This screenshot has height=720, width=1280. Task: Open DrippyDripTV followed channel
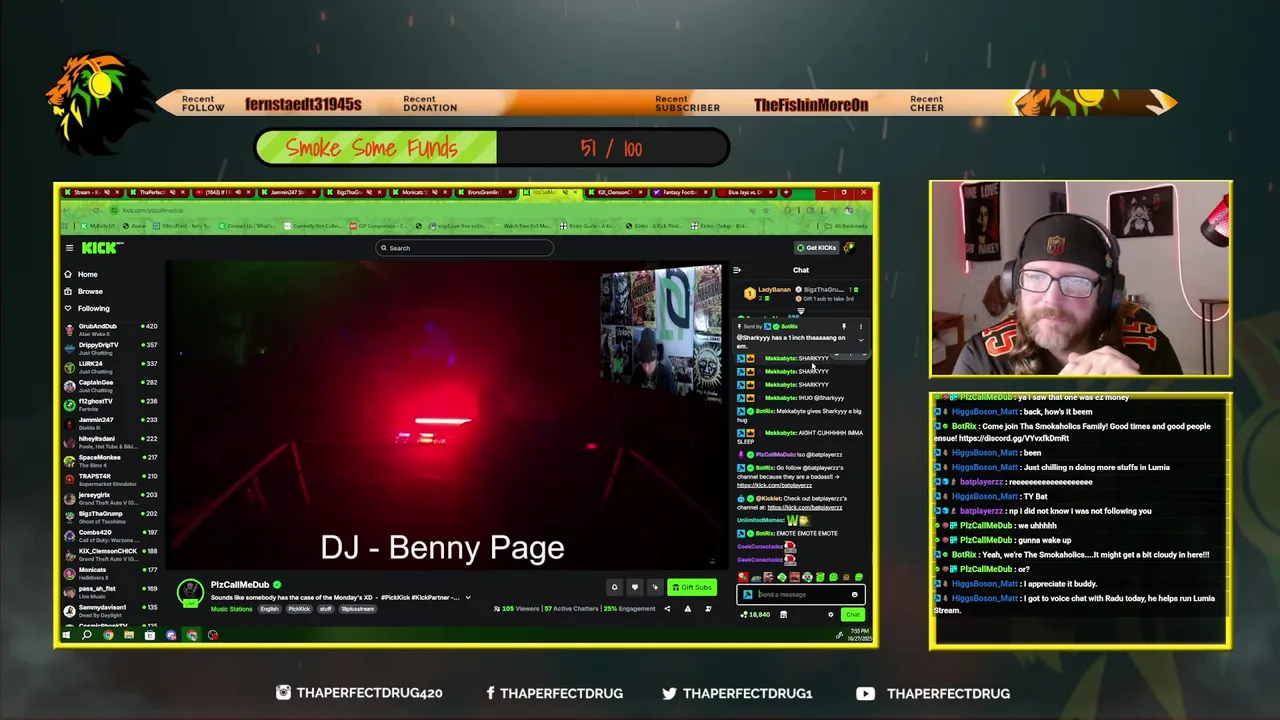tap(110, 348)
